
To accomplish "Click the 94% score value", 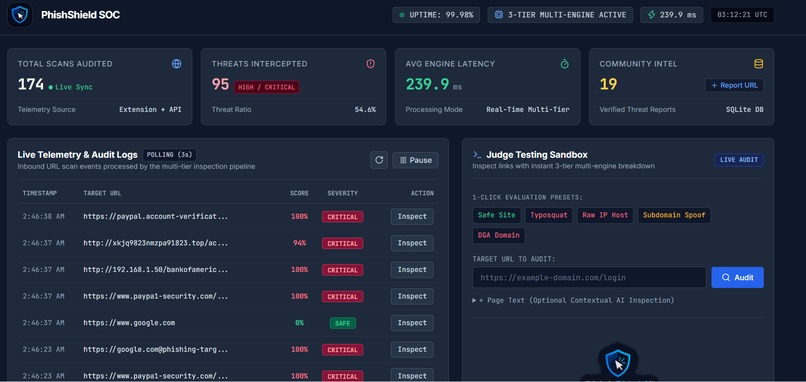I will [x=299, y=243].
